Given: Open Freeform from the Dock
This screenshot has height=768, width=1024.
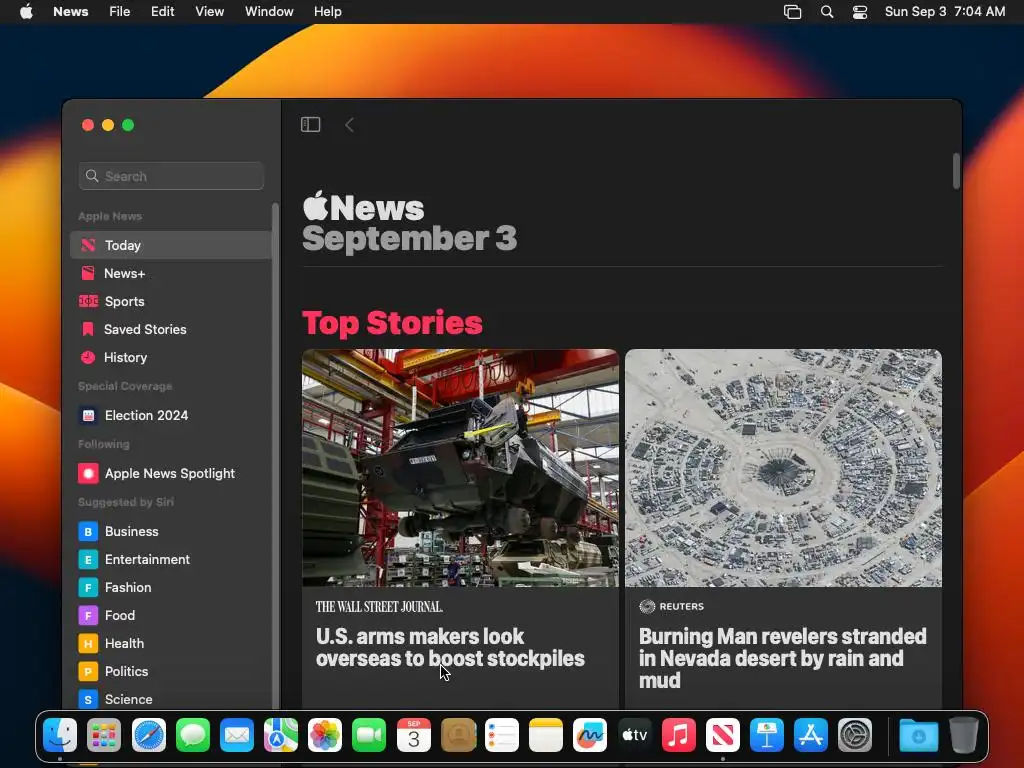Looking at the screenshot, I should tap(590, 735).
